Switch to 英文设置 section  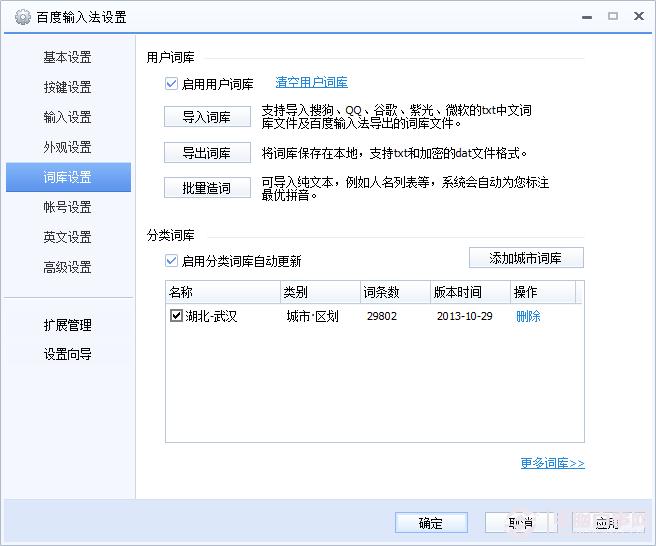[x=68, y=237]
